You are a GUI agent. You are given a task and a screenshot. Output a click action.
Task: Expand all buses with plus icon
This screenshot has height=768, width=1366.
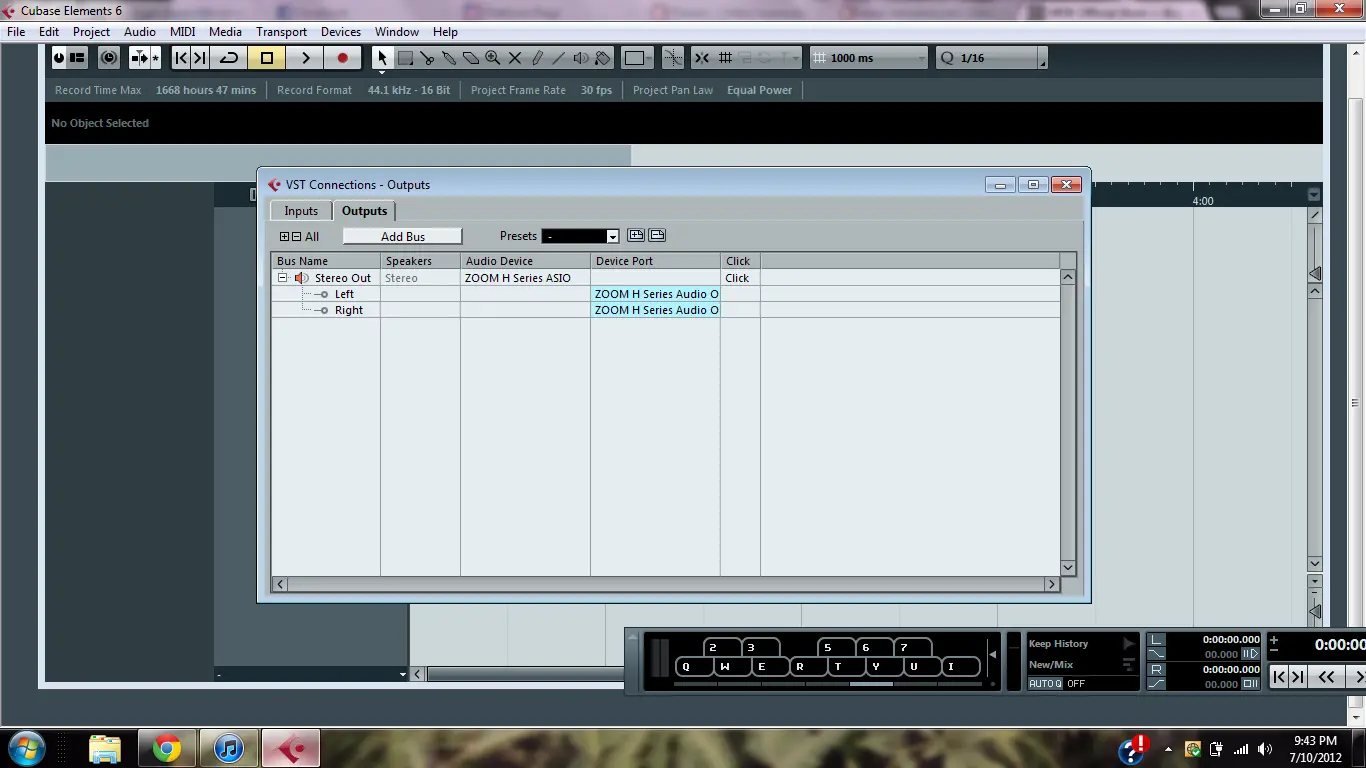click(x=284, y=237)
